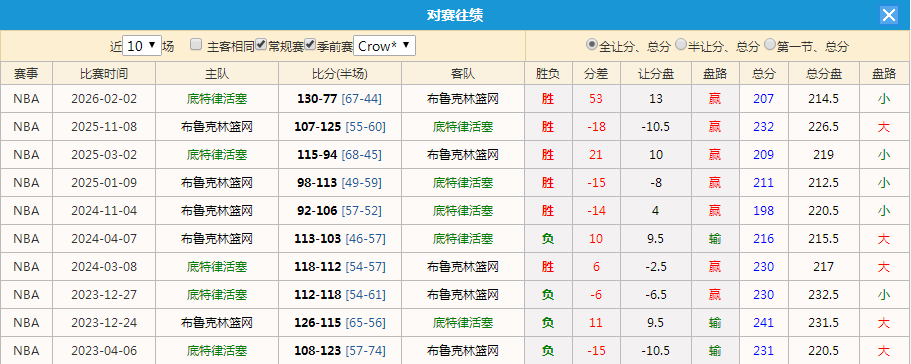This screenshot has width=911, height=364.
Task: Click handicap value -8
Action: (655, 183)
